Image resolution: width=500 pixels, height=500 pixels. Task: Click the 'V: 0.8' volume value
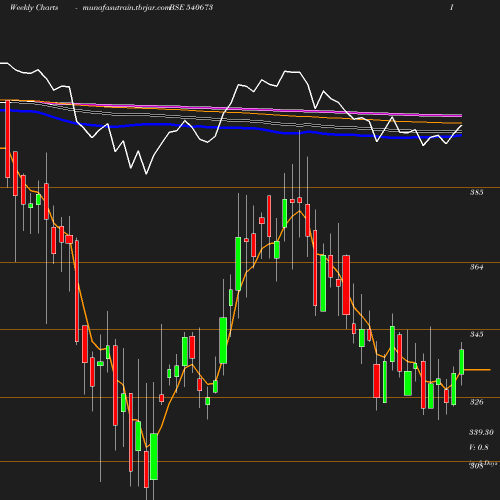tap(479, 447)
